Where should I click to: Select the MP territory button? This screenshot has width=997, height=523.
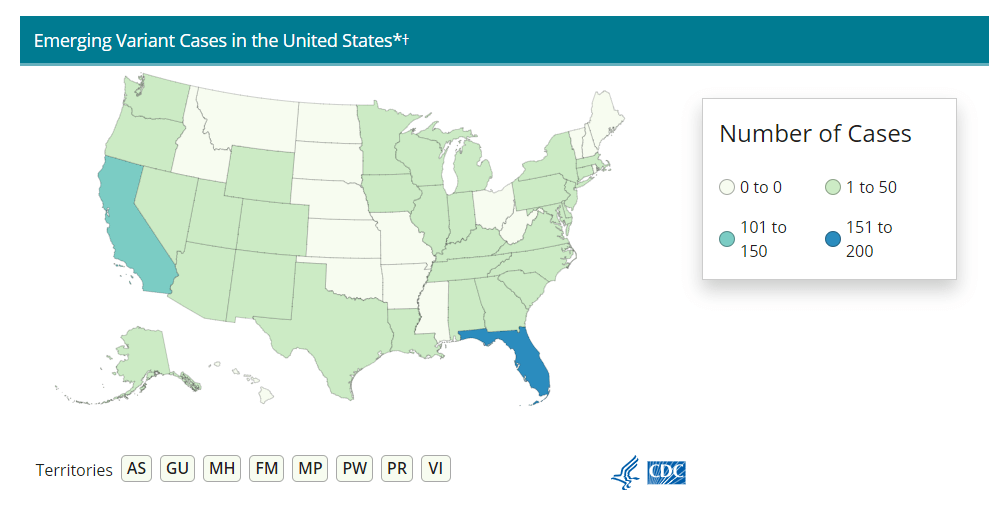point(310,468)
